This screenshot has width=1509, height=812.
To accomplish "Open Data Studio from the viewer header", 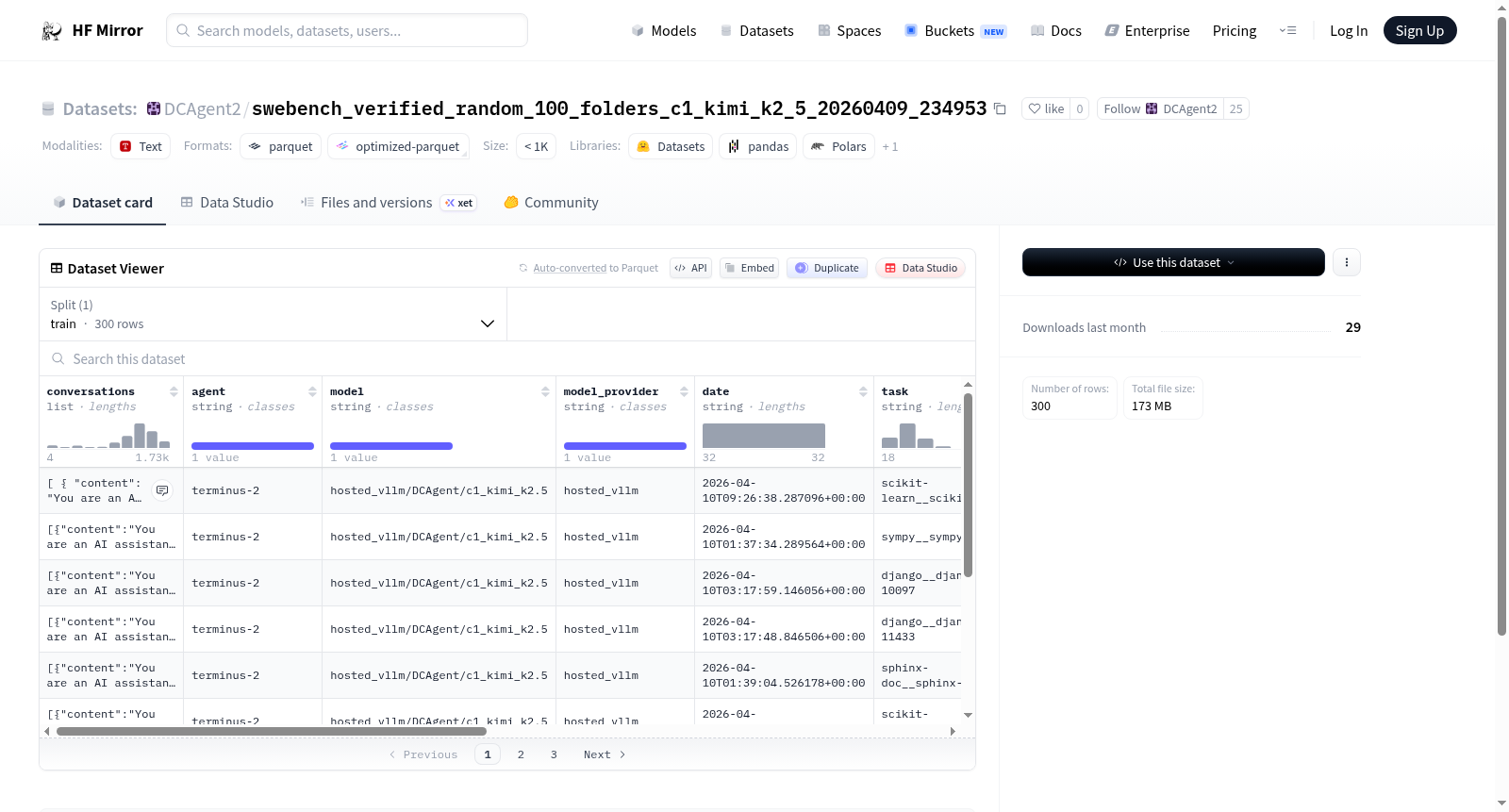I will pos(920,268).
